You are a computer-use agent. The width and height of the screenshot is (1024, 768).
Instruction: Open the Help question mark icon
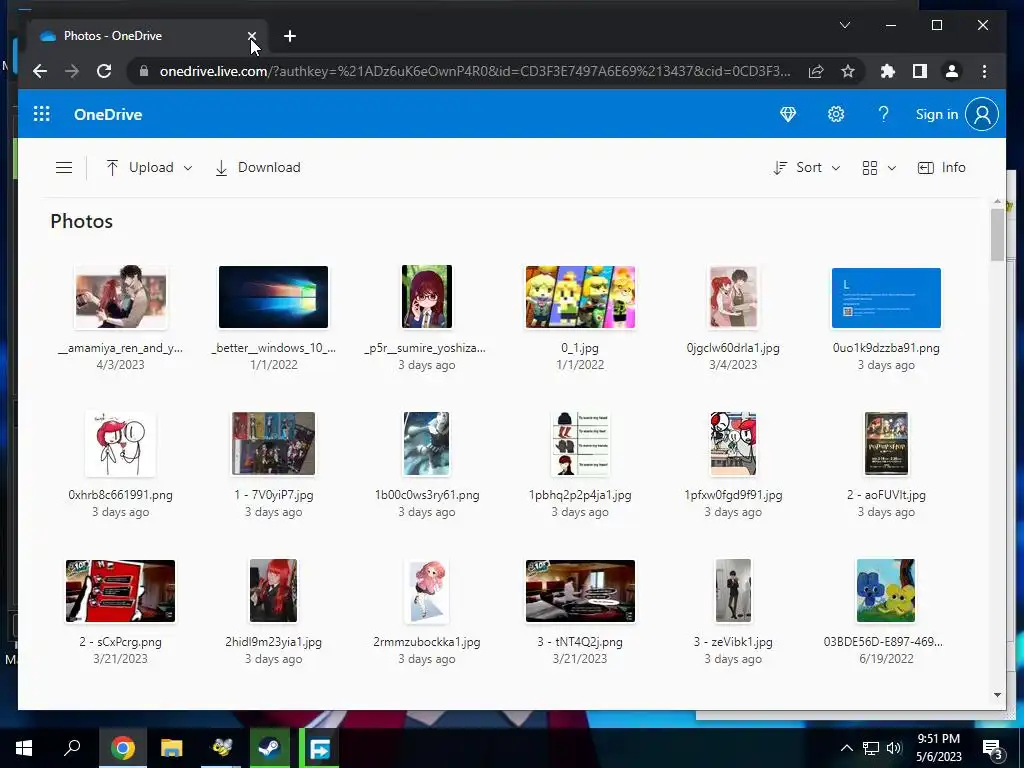pyautogui.click(x=884, y=114)
